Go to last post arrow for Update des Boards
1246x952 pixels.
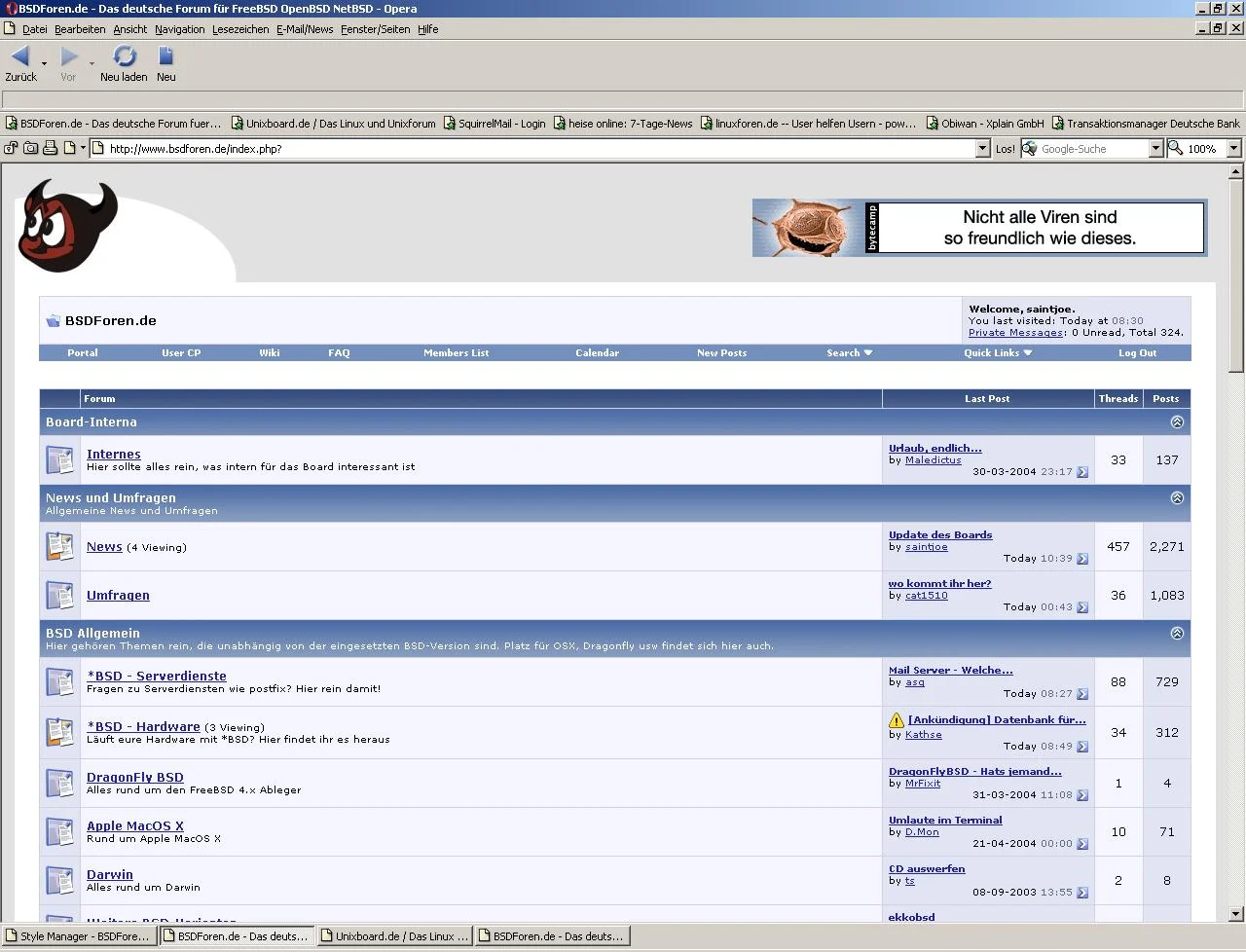coord(1082,559)
